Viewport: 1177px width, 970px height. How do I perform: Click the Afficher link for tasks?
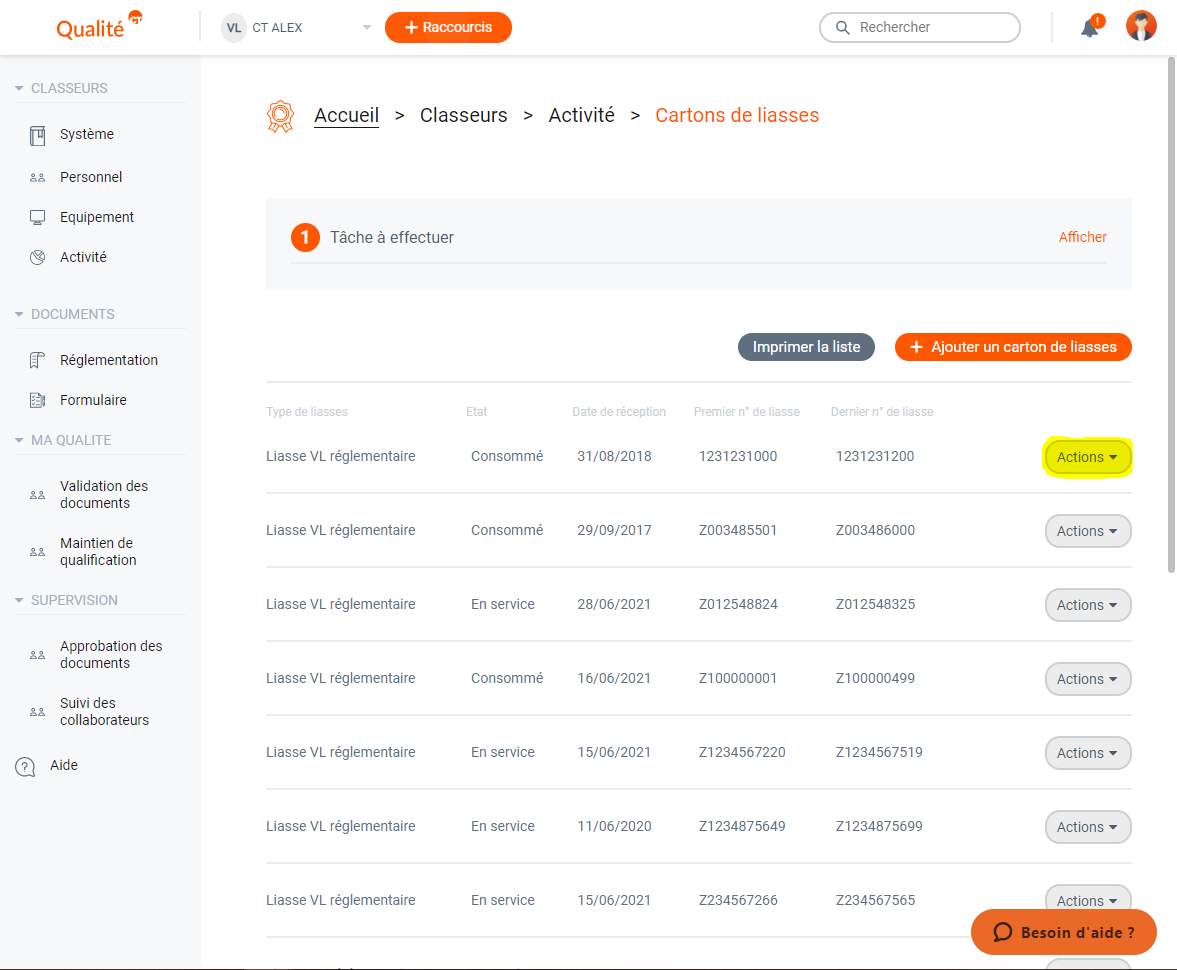[x=1082, y=237]
